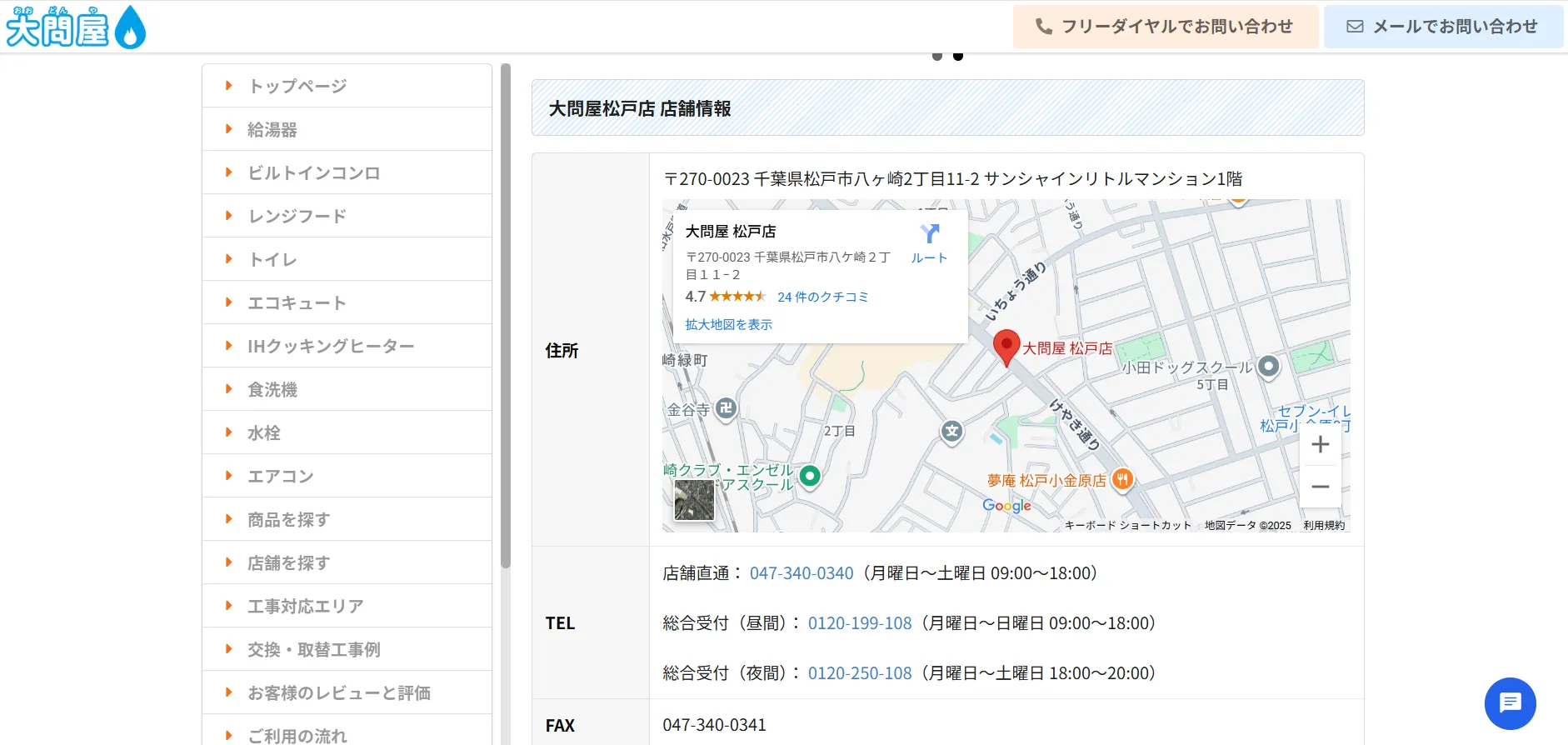The height and width of the screenshot is (745, 1568).
Task: Switch the map to satellite view thumbnail
Action: 694,500
